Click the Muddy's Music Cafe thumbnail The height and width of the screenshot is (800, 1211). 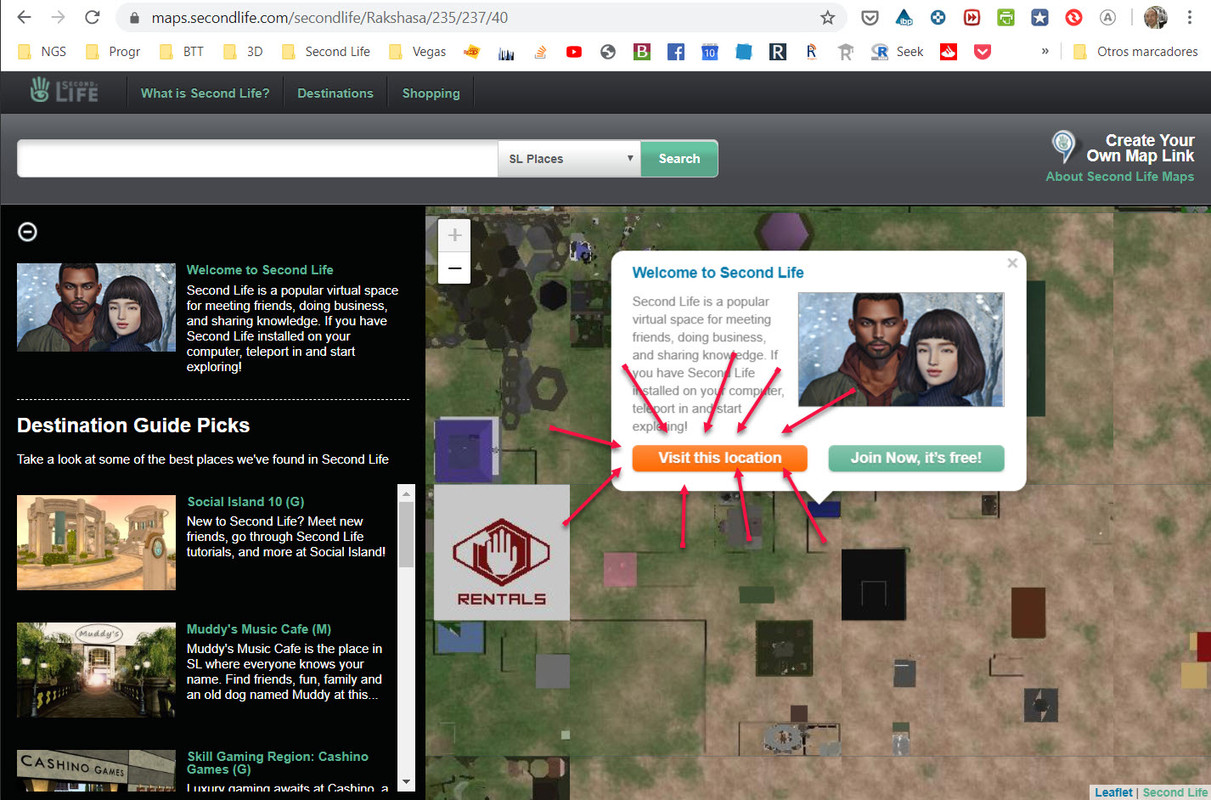96,670
